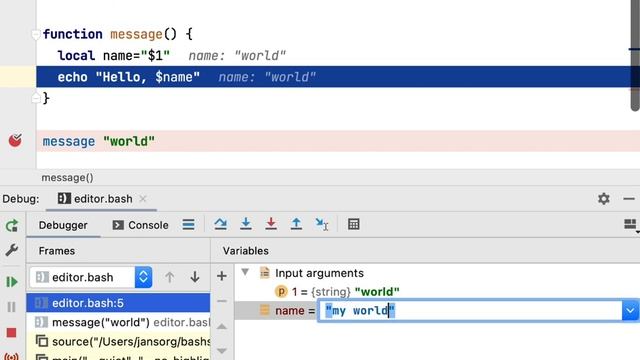Move watch up with the triangle icon
The image size is (640, 360).
pyautogui.click(x=222, y=327)
